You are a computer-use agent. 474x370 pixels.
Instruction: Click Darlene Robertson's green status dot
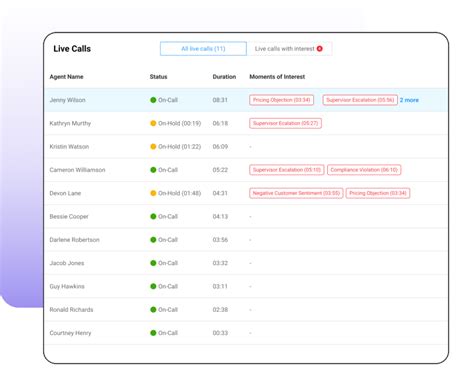(x=153, y=240)
